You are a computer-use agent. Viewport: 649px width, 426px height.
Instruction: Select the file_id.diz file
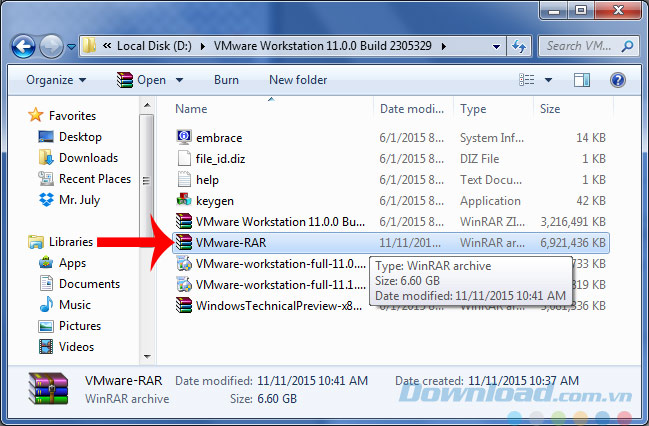(x=391, y=159)
